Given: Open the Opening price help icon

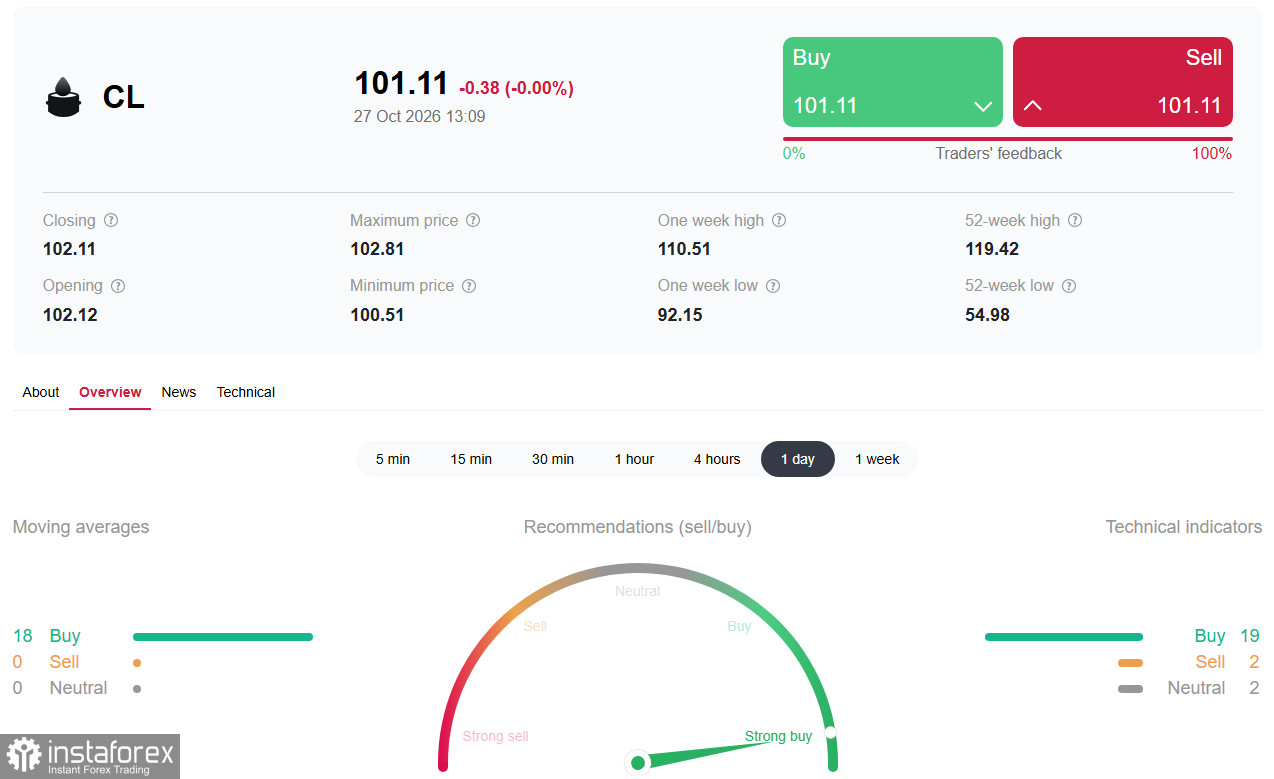Looking at the screenshot, I should click(118, 286).
